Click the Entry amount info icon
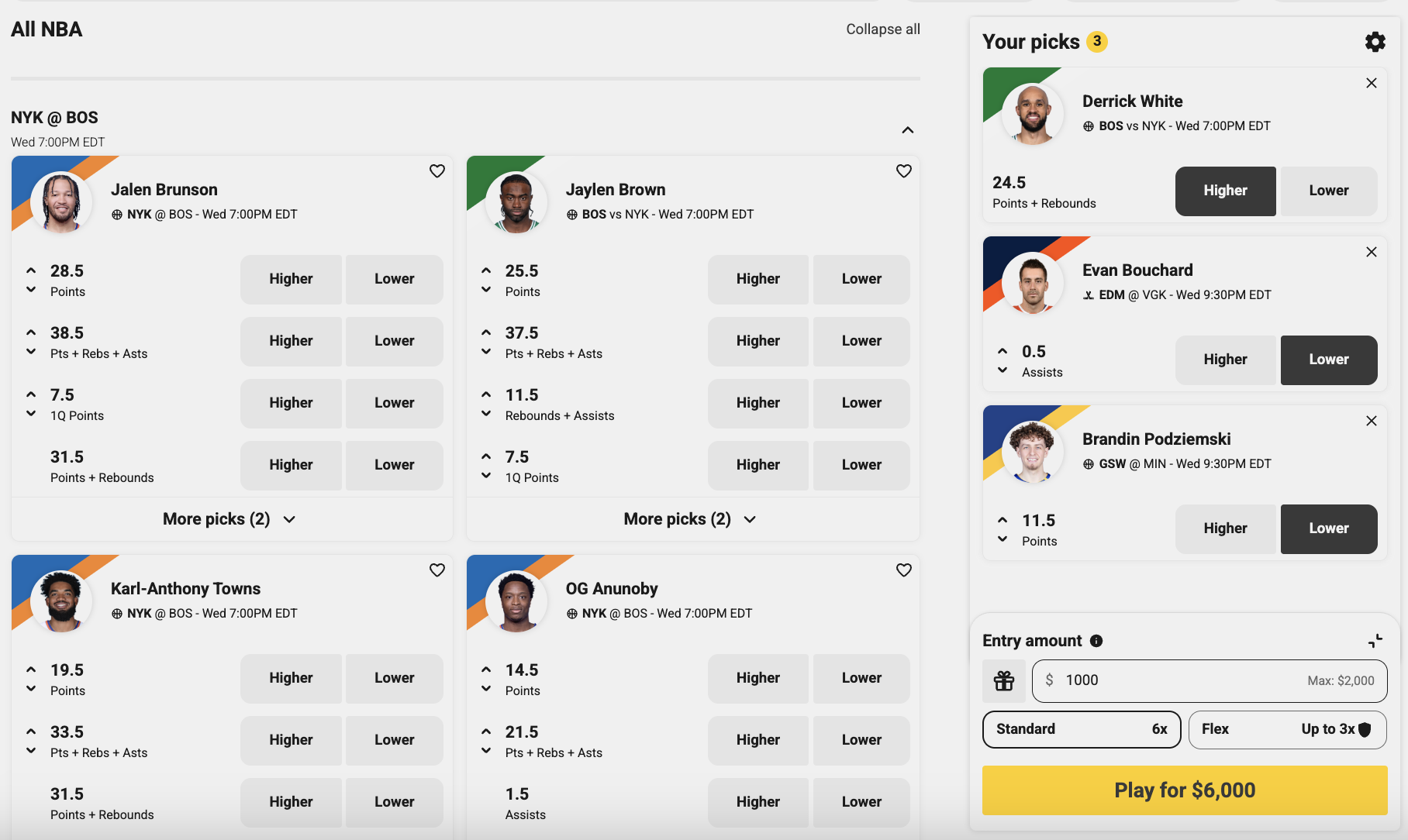The height and width of the screenshot is (840, 1408). click(x=1096, y=641)
